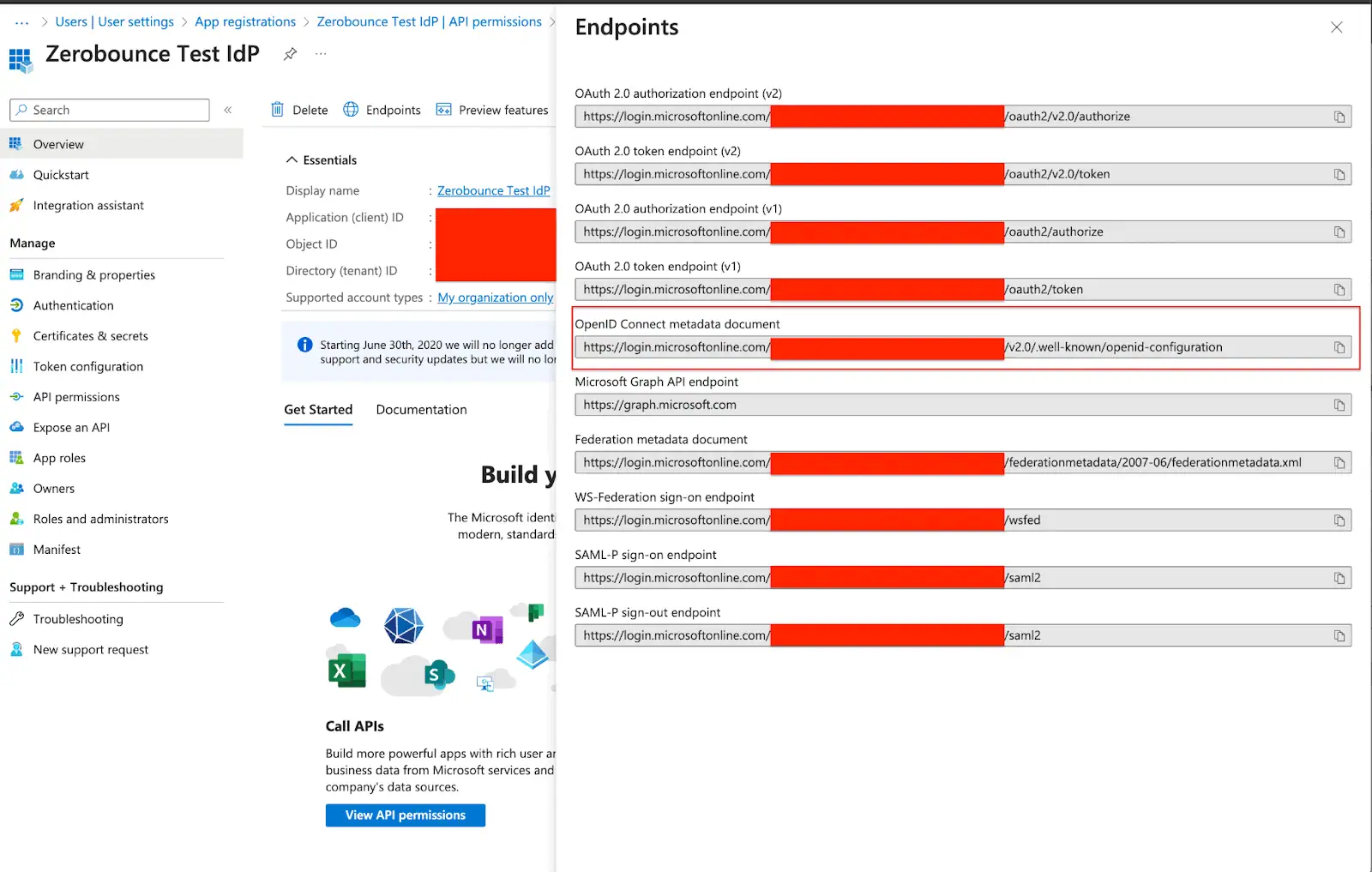Select Certificates & secrets in the sidebar
The image size is (1372, 872).
coord(90,335)
